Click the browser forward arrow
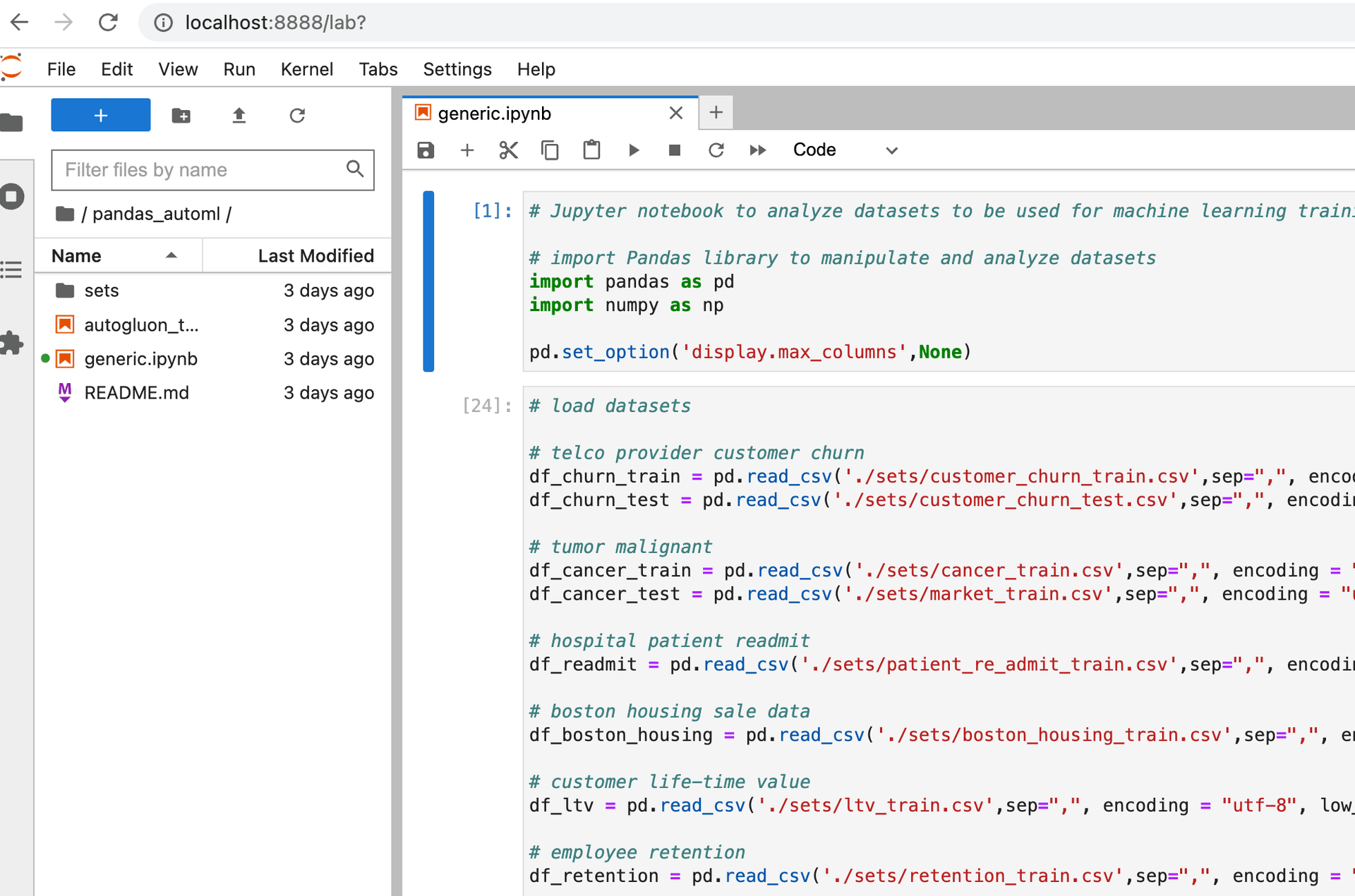 (64, 23)
